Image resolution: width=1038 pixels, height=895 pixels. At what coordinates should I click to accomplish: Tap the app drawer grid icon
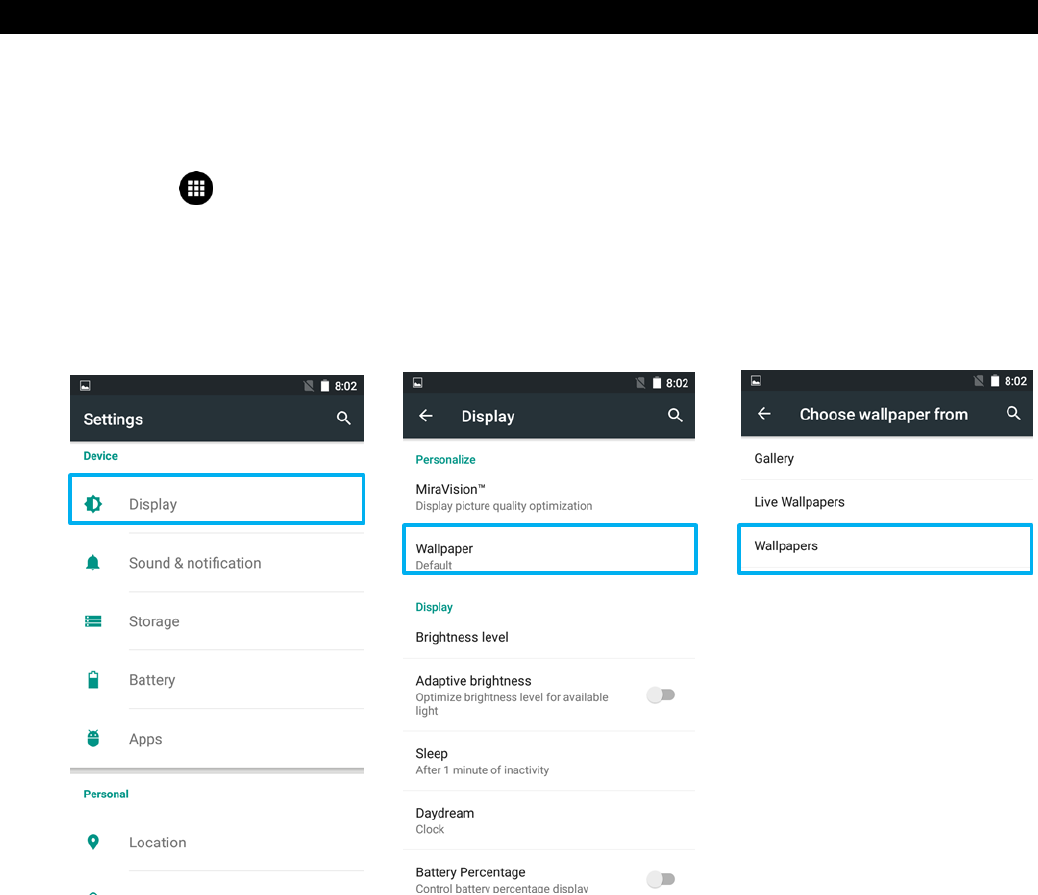pos(196,188)
